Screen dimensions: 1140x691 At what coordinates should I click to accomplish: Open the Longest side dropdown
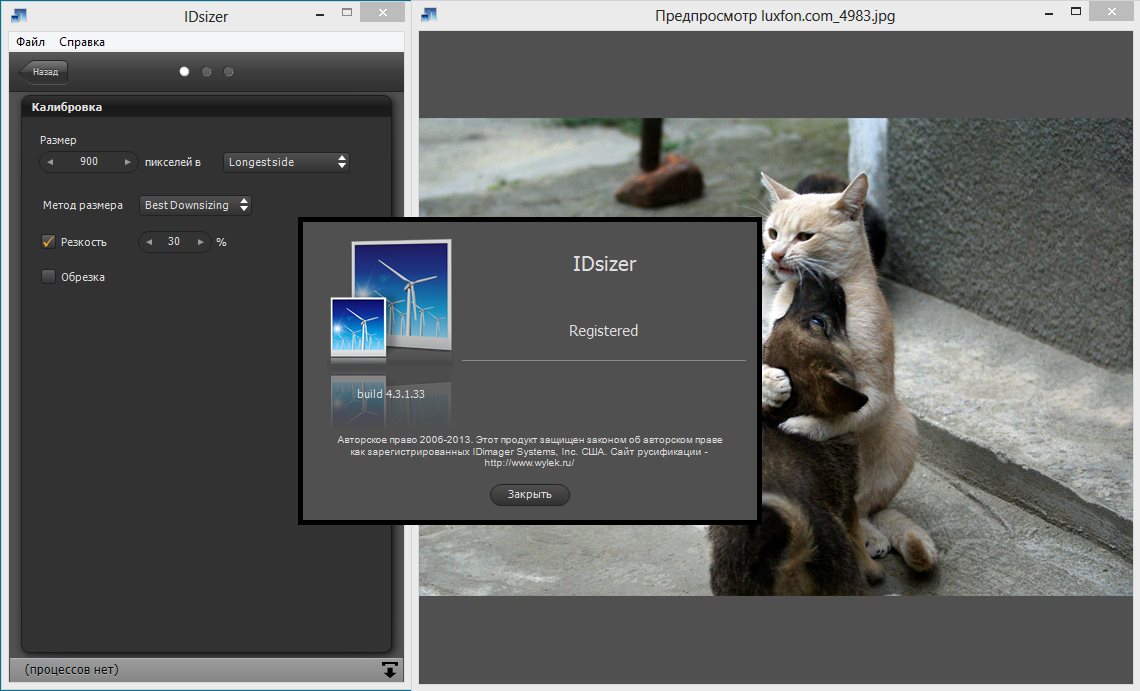point(286,162)
